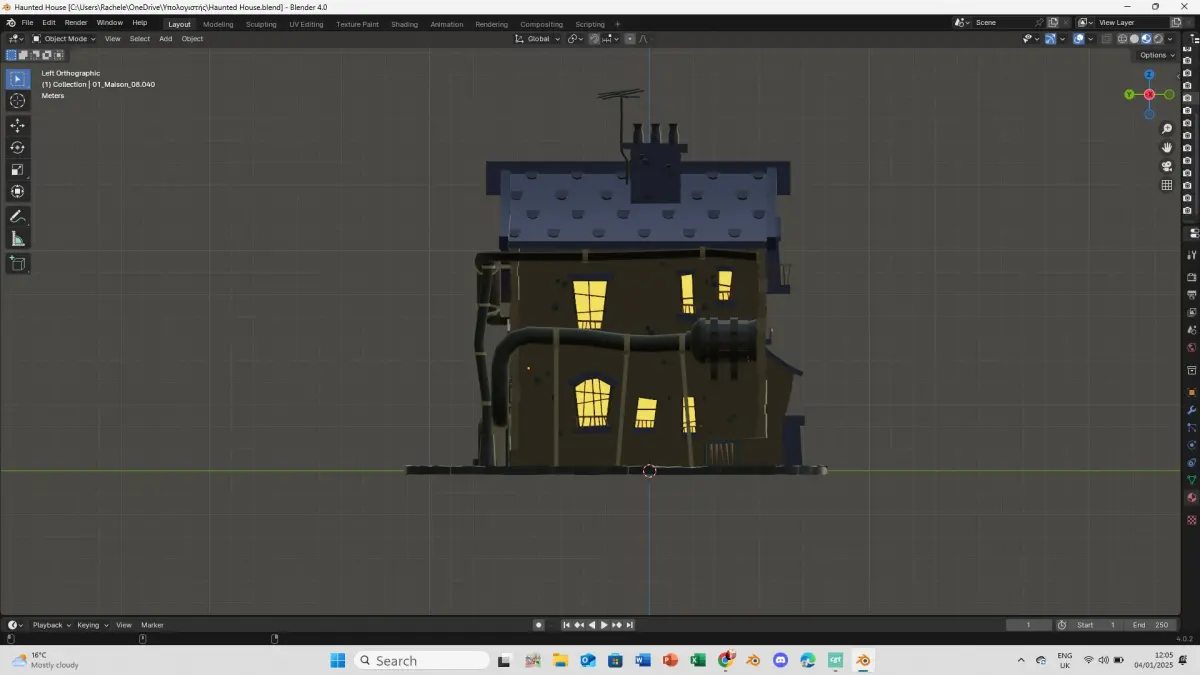Viewport: 1200px width, 675px height.
Task: Switch to the UV Editing workspace tab
Action: click(x=306, y=24)
